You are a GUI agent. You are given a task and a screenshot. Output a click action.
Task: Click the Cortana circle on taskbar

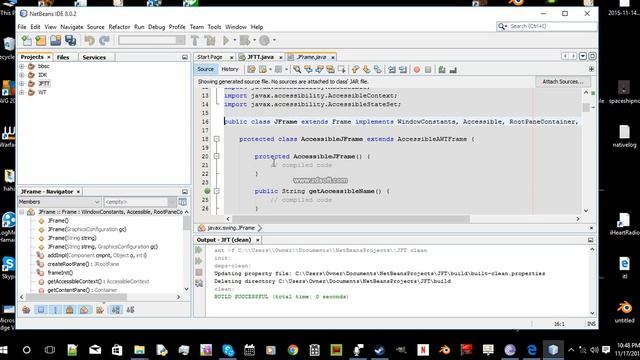pos(27,350)
